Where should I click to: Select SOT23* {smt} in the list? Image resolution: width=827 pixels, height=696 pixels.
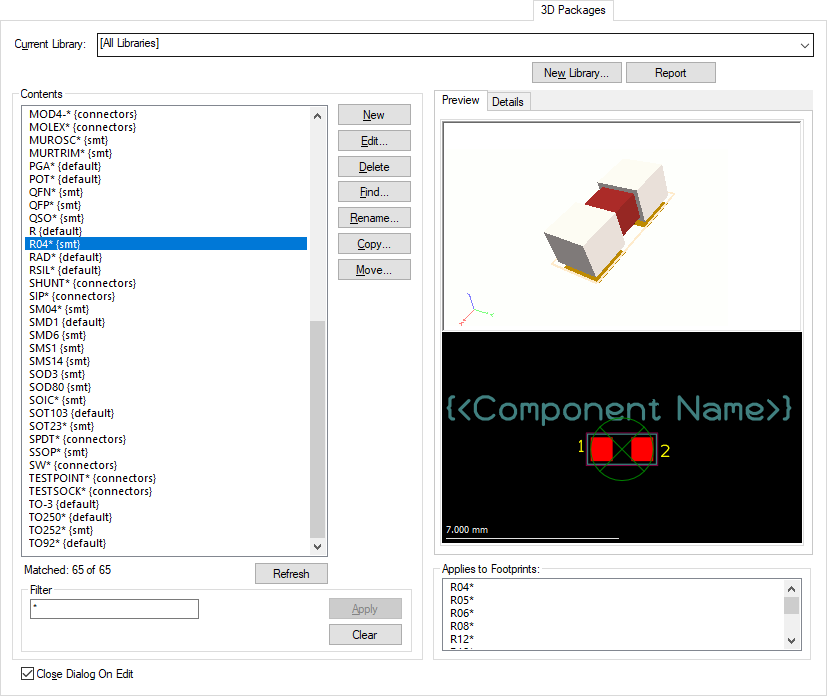(62, 426)
